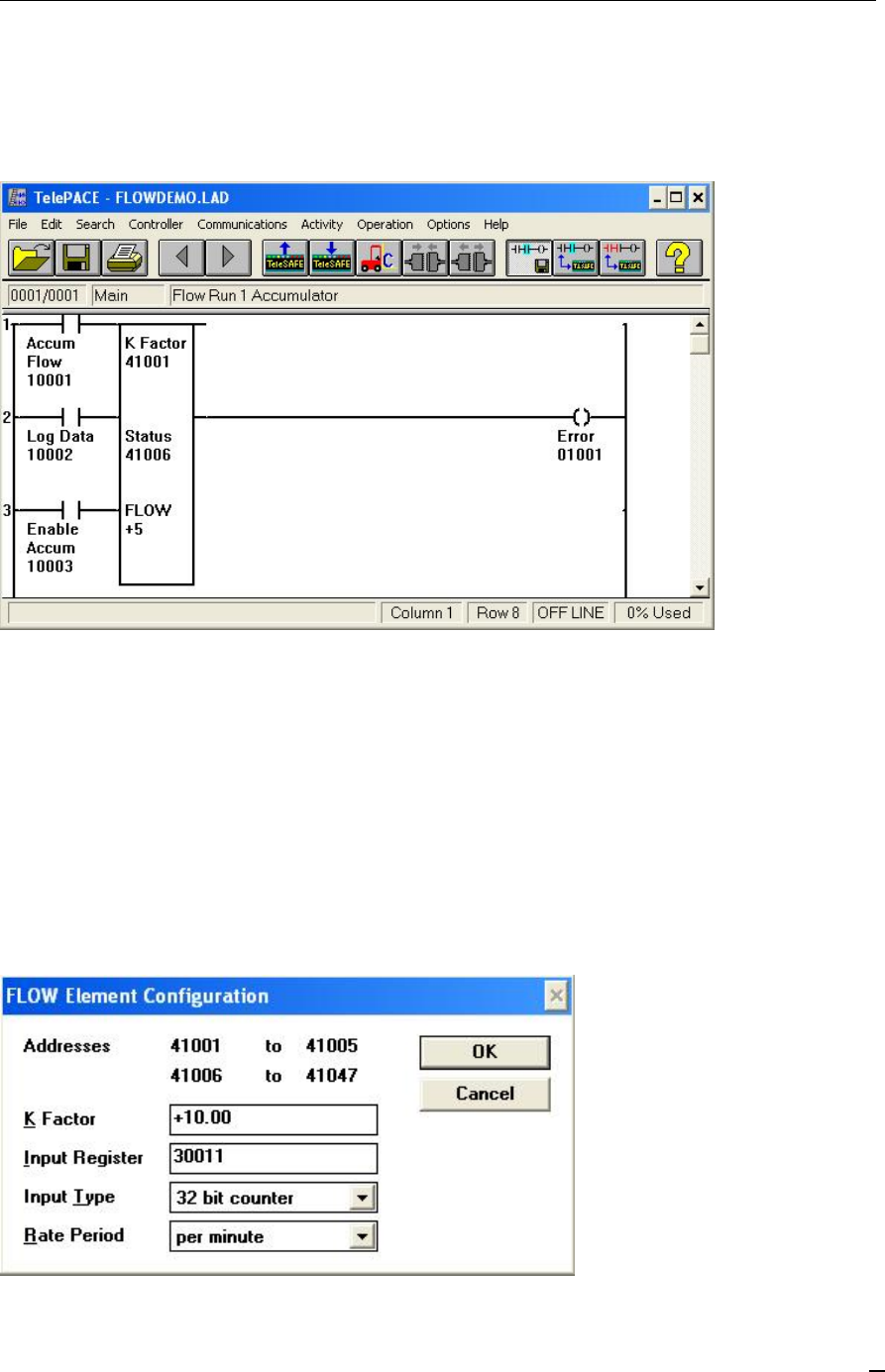
Task: Click the Input Register field
Action: [274, 1158]
